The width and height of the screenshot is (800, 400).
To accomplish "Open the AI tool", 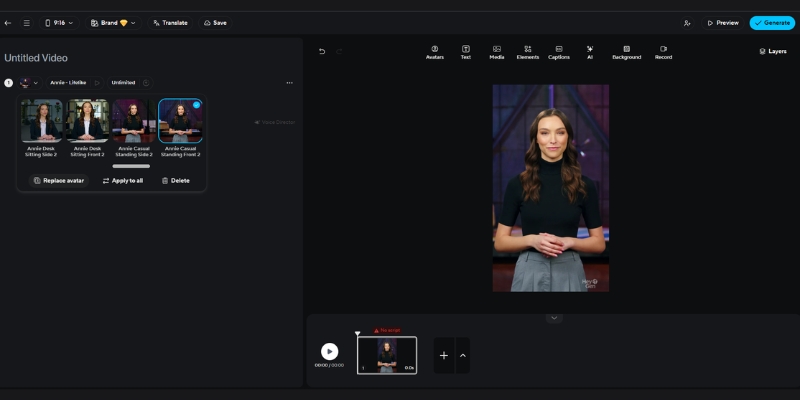I will click(590, 53).
